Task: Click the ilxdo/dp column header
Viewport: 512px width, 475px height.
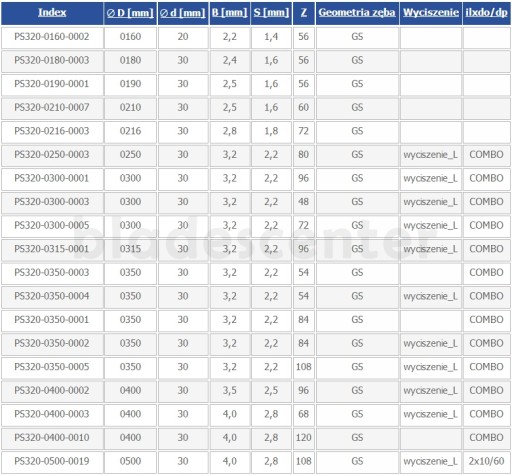Action: (x=486, y=13)
